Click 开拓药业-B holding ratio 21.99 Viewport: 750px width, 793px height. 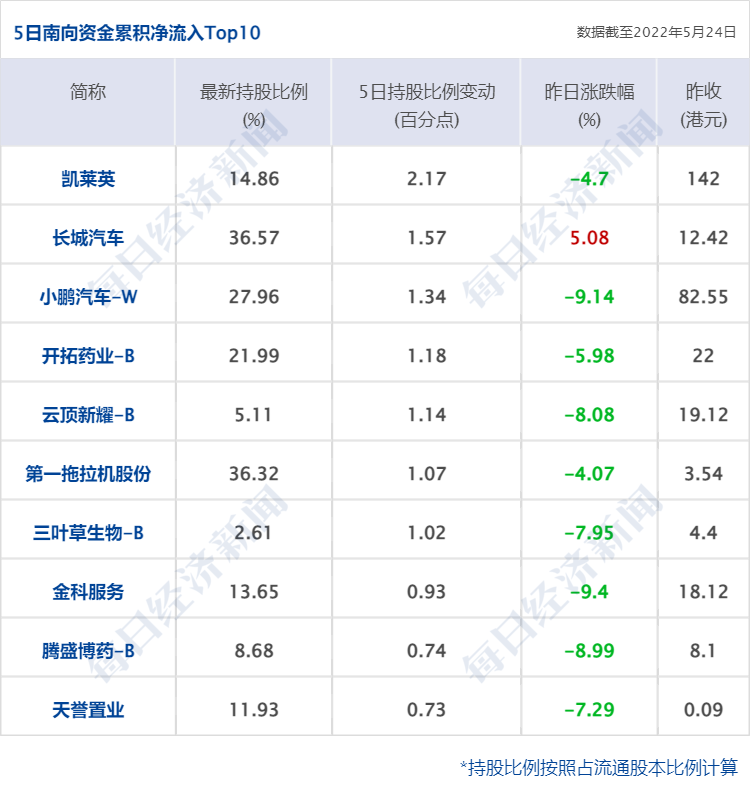pos(254,356)
